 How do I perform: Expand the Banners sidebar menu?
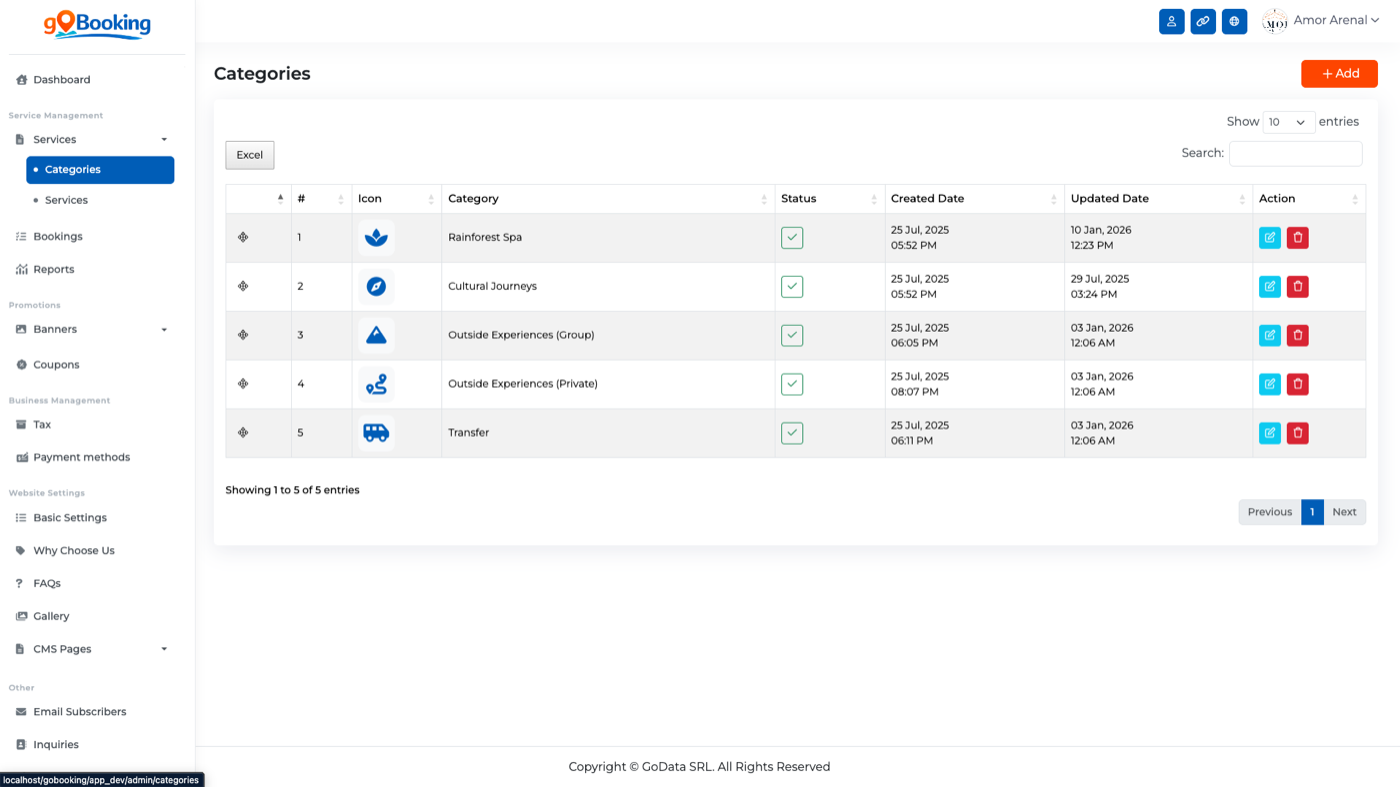(x=92, y=329)
